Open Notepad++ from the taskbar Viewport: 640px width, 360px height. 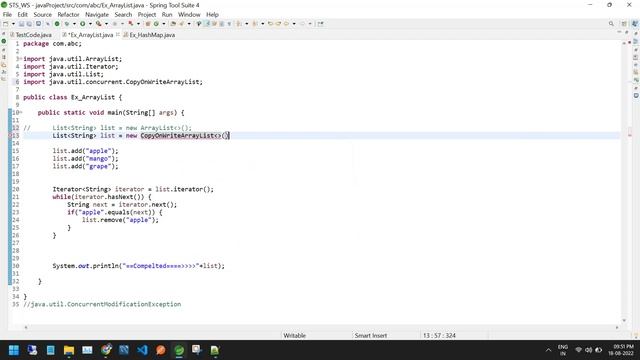coord(215,350)
